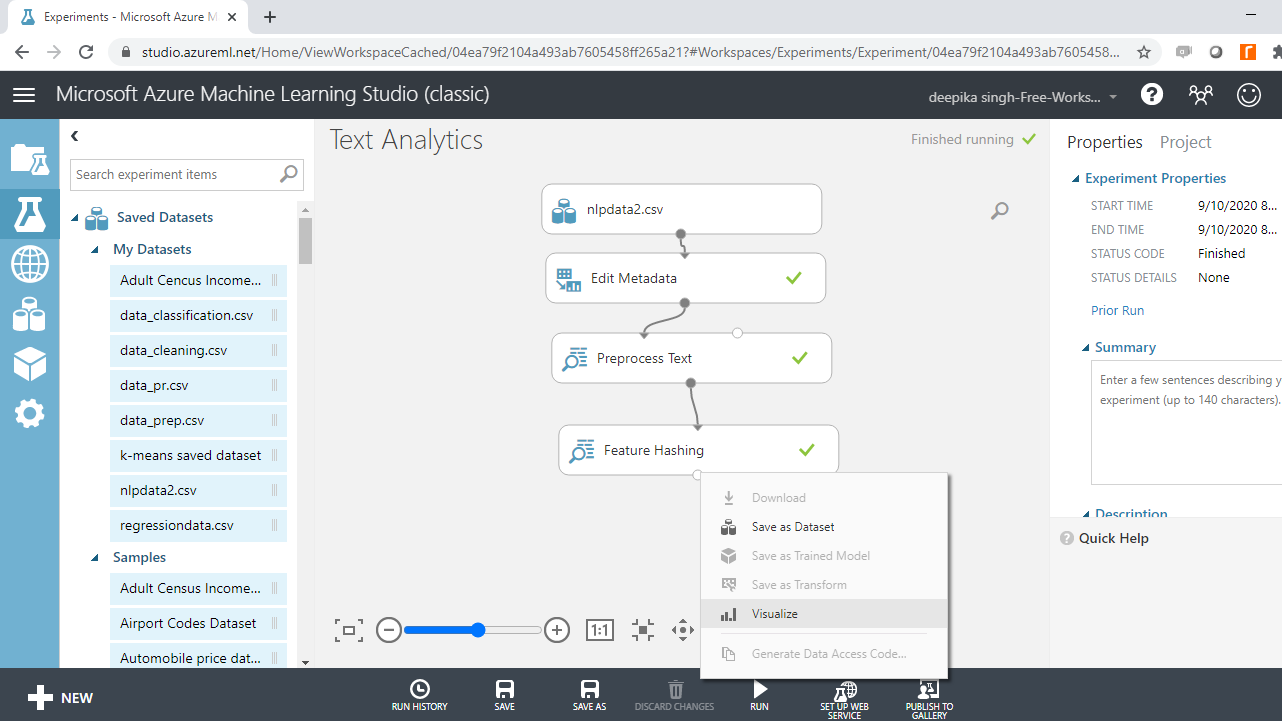The image size is (1282, 721).
Task: Open the Trained Models cube sidebar icon
Action: 29,365
